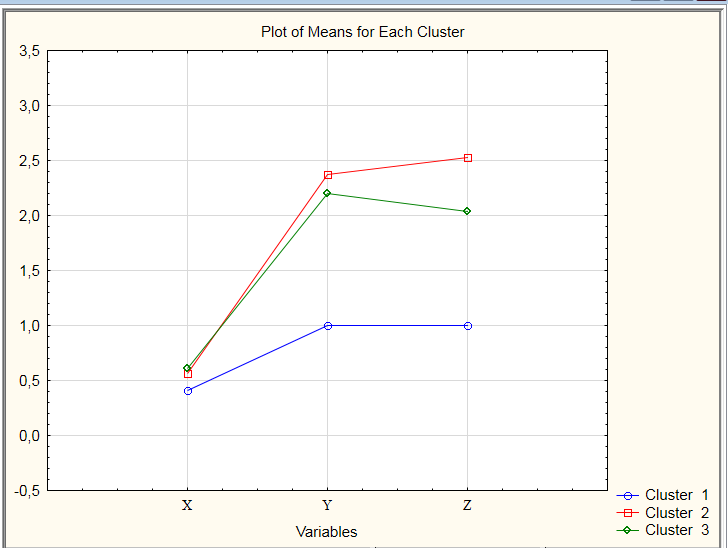Click the Cluster 2 red square point at Y

[x=328, y=175]
